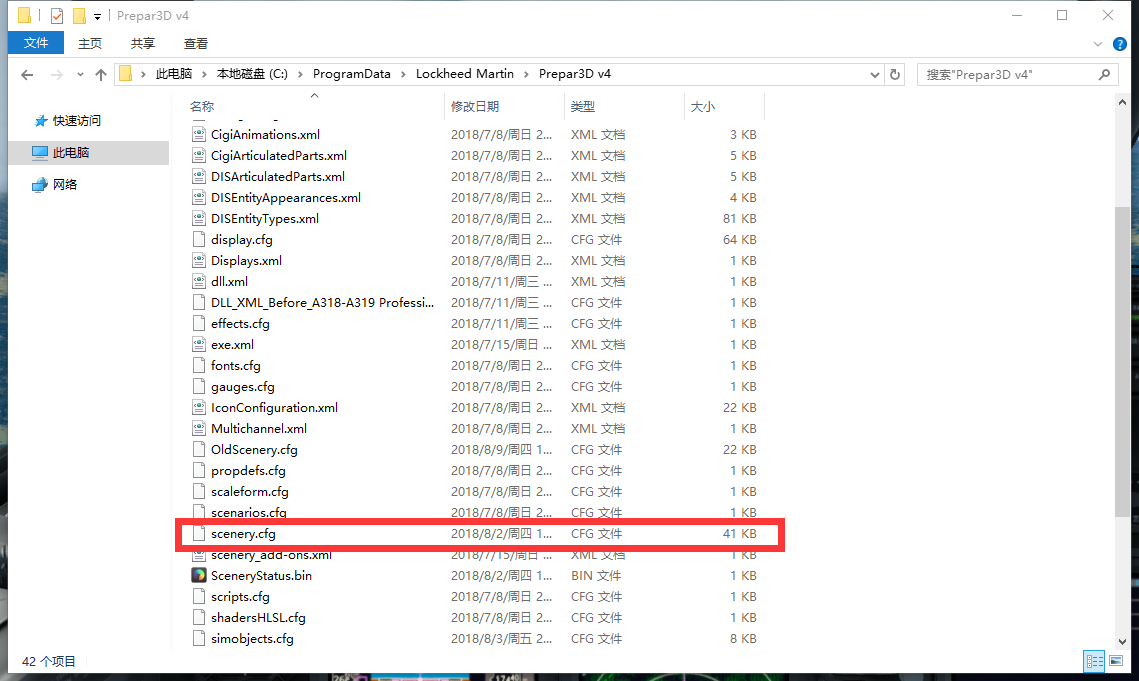The image size is (1139, 681).
Task: Refresh the current folder view
Action: point(895,75)
